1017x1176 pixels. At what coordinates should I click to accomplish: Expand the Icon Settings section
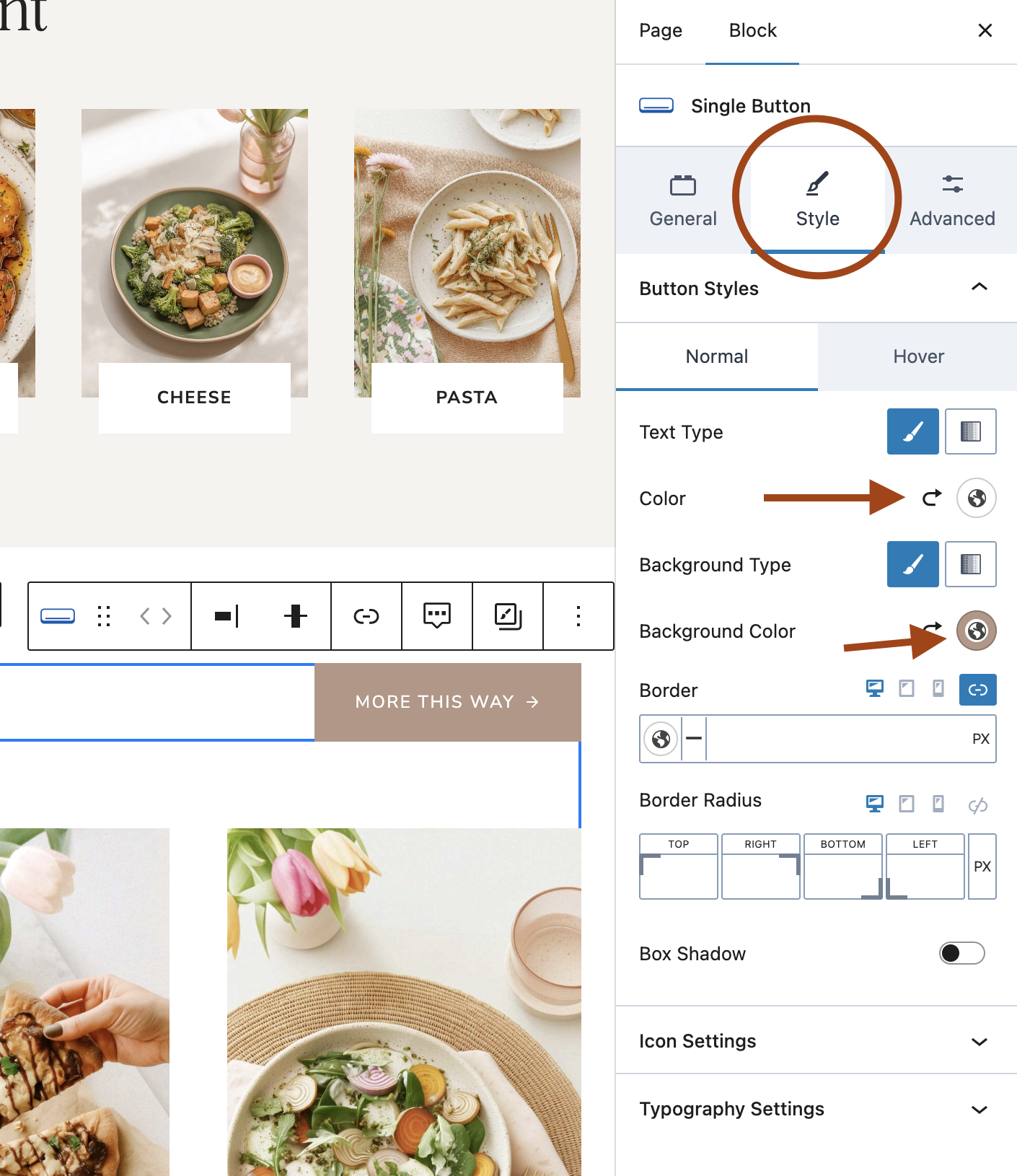(x=816, y=1040)
